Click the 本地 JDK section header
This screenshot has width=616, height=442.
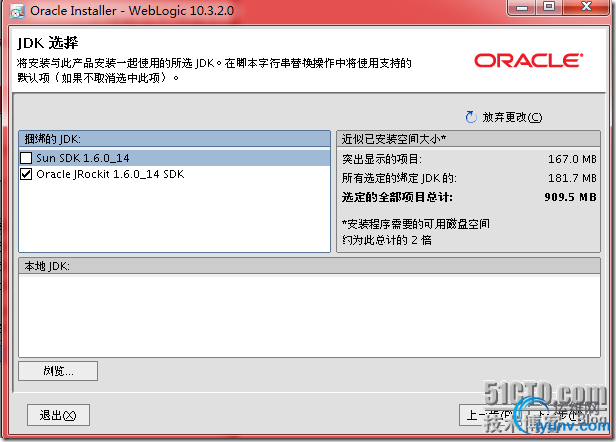tap(309, 266)
